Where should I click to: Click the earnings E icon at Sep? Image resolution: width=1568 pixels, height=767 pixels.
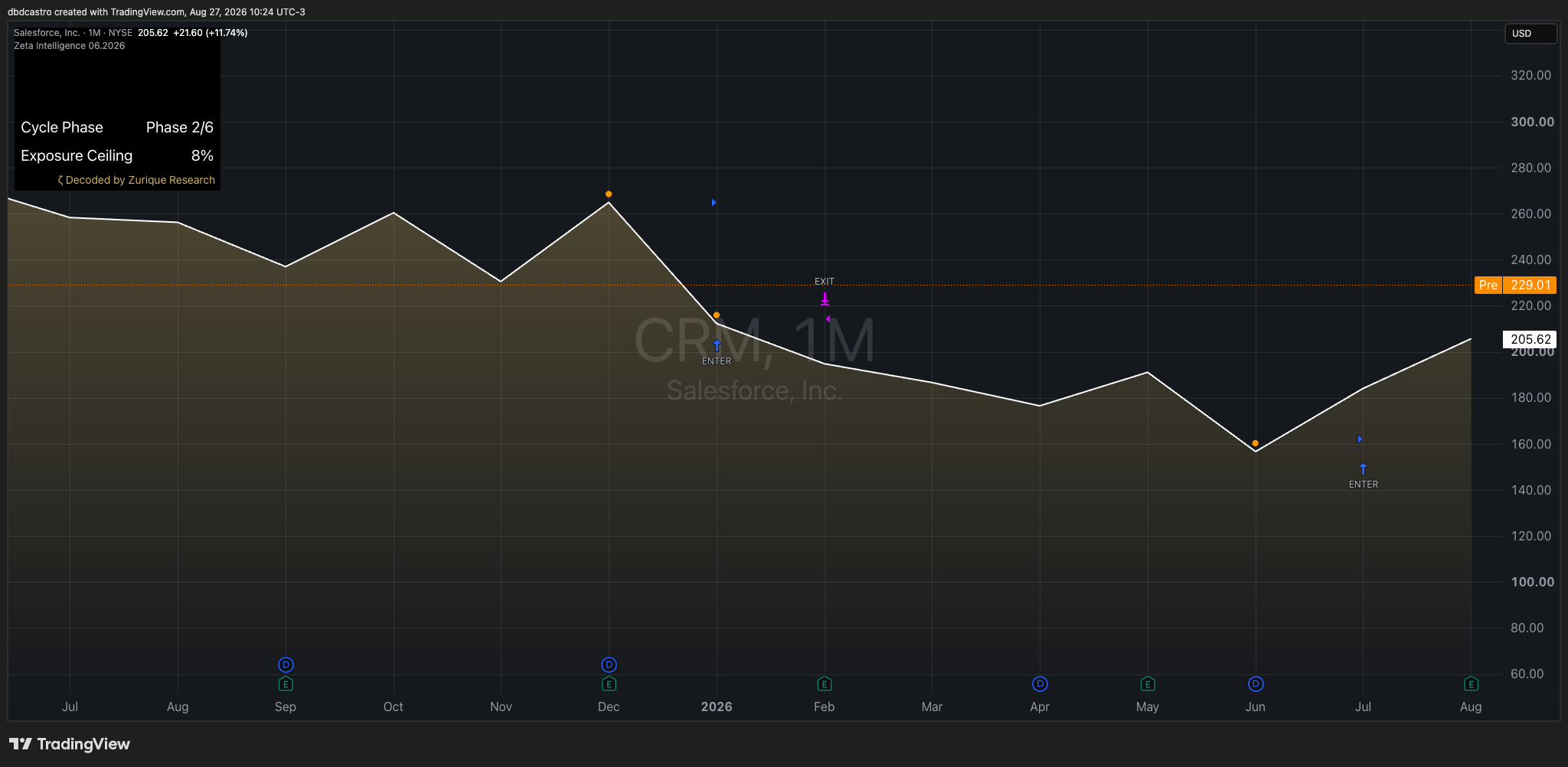[x=286, y=684]
